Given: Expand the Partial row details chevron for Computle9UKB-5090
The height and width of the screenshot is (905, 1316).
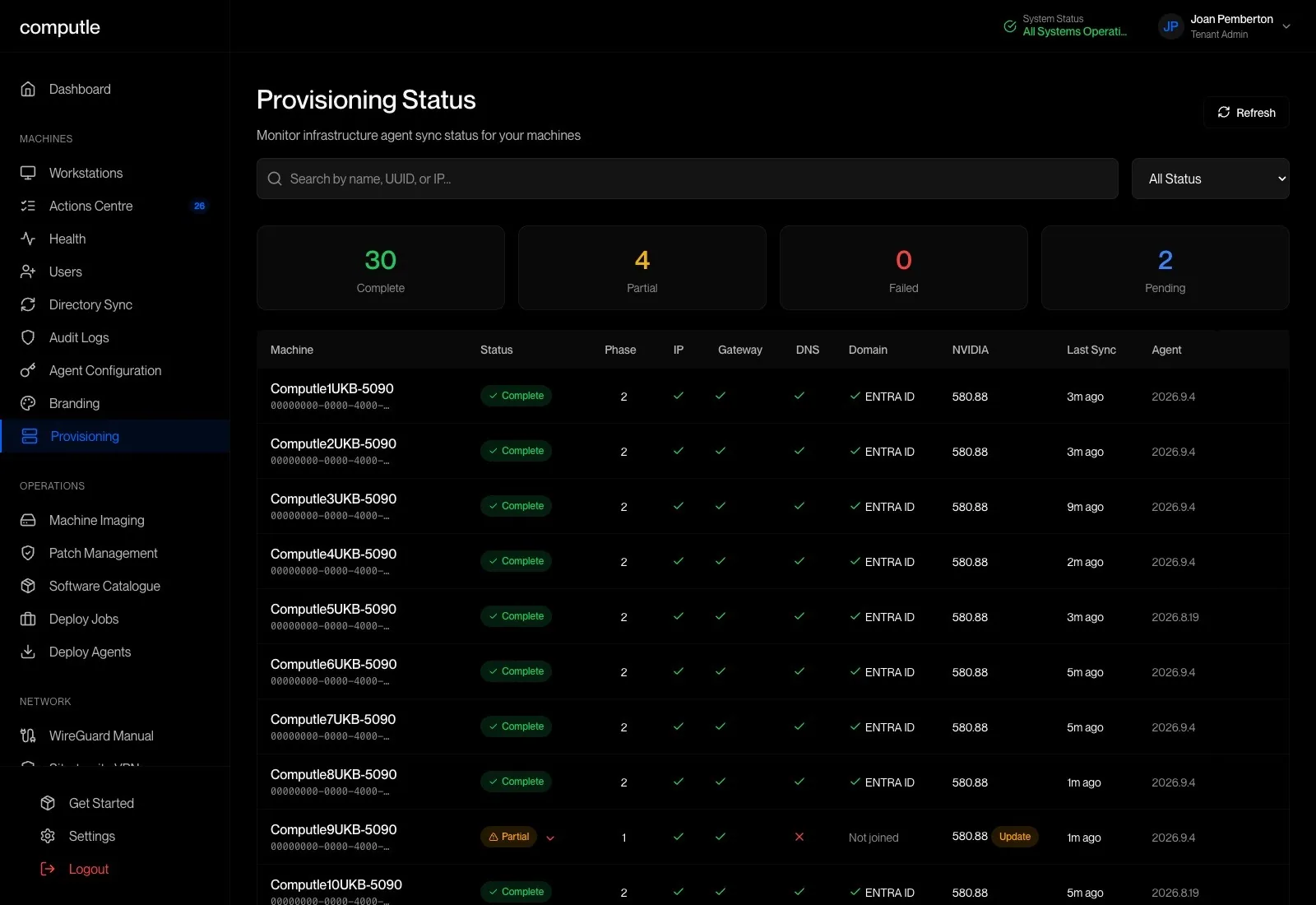Looking at the screenshot, I should coord(550,838).
